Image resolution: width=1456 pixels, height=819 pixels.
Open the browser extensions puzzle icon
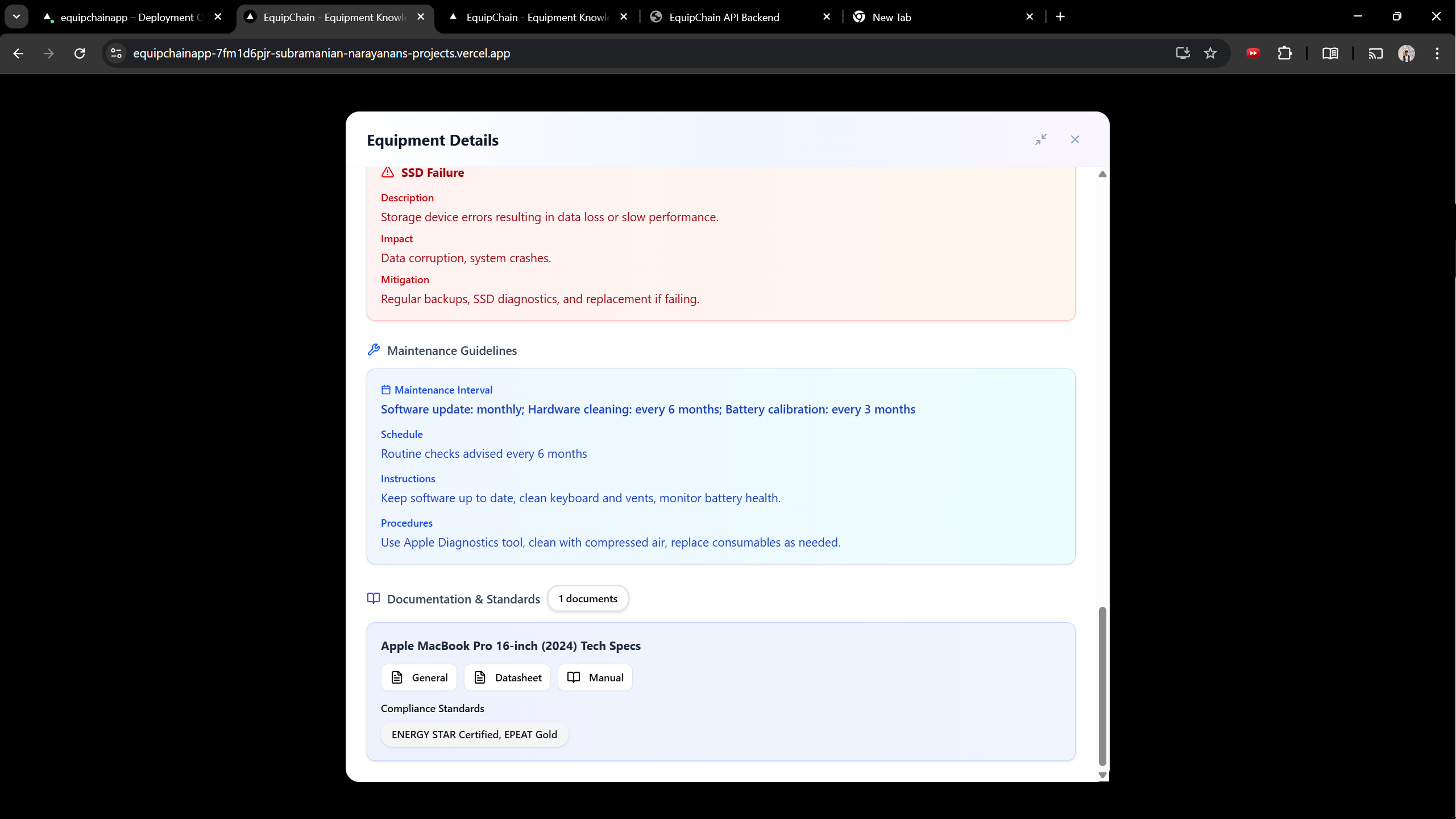tap(1284, 53)
